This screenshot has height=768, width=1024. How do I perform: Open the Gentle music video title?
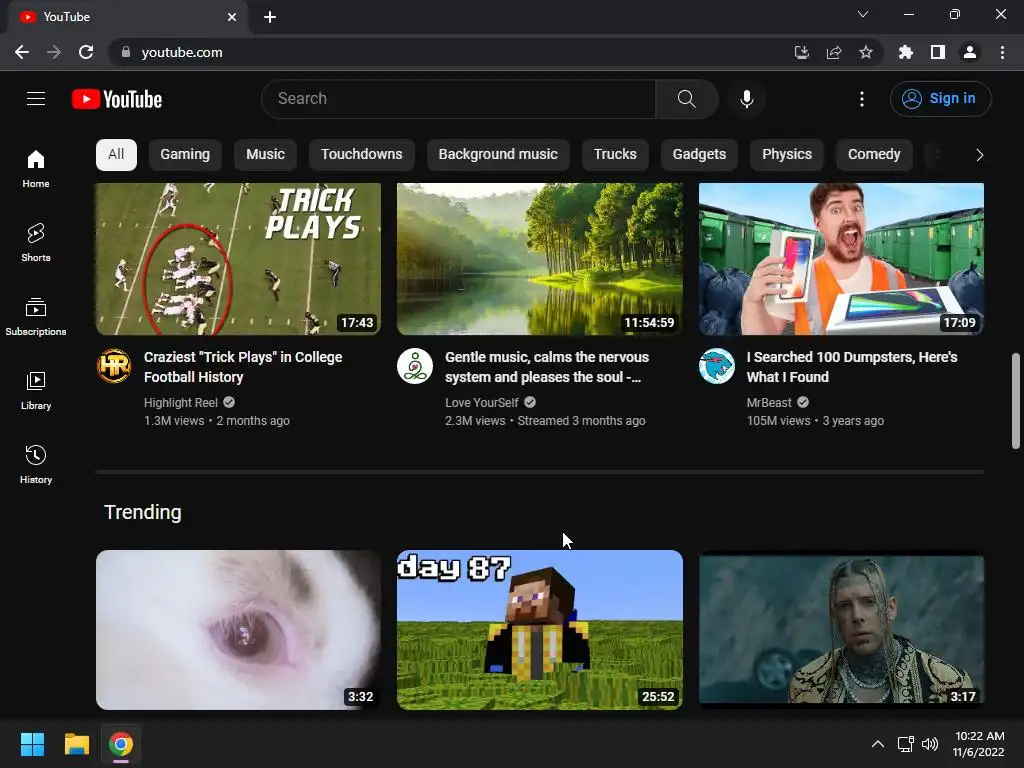pyautogui.click(x=547, y=367)
